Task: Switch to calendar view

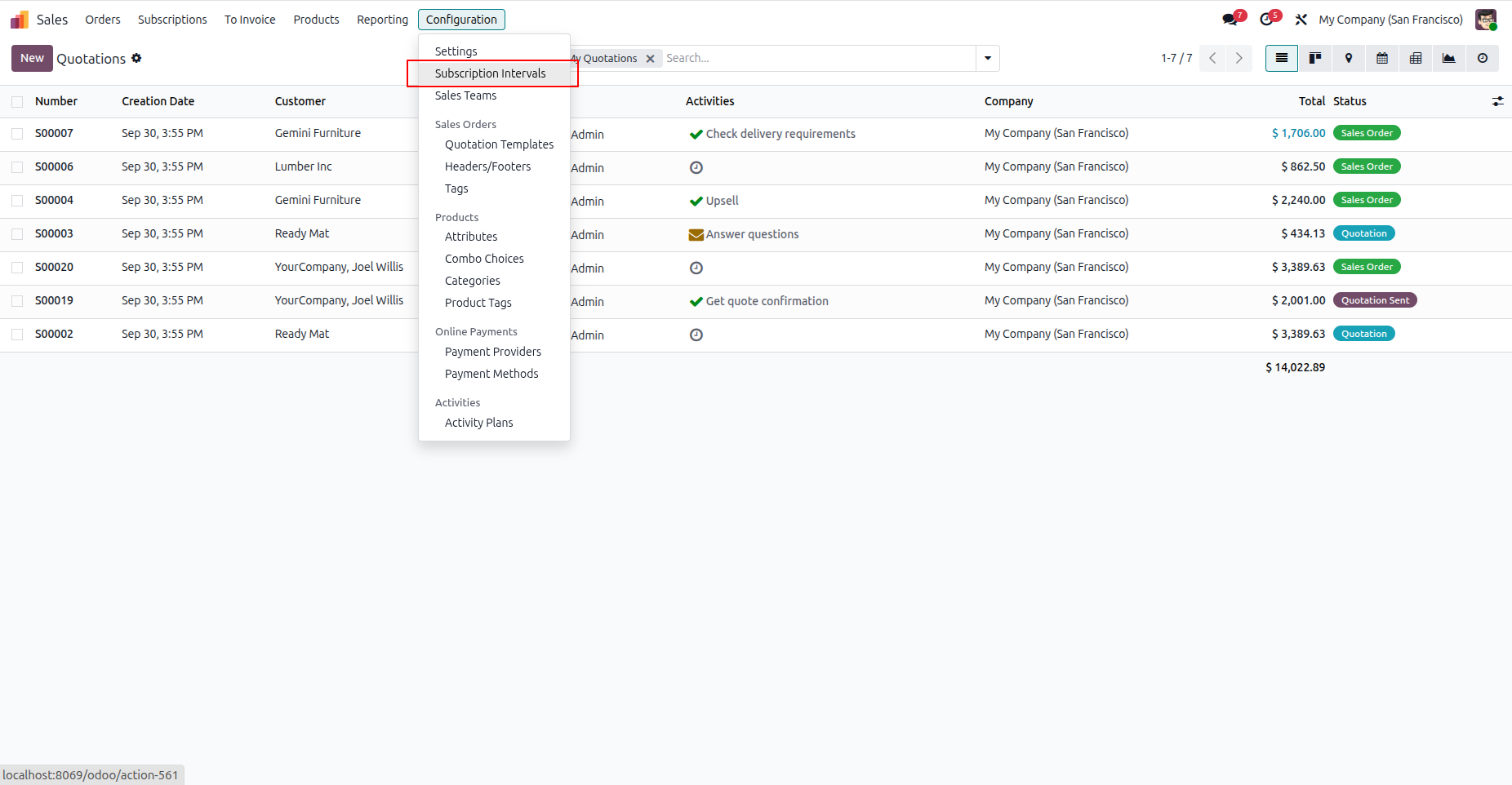Action: point(1382,58)
